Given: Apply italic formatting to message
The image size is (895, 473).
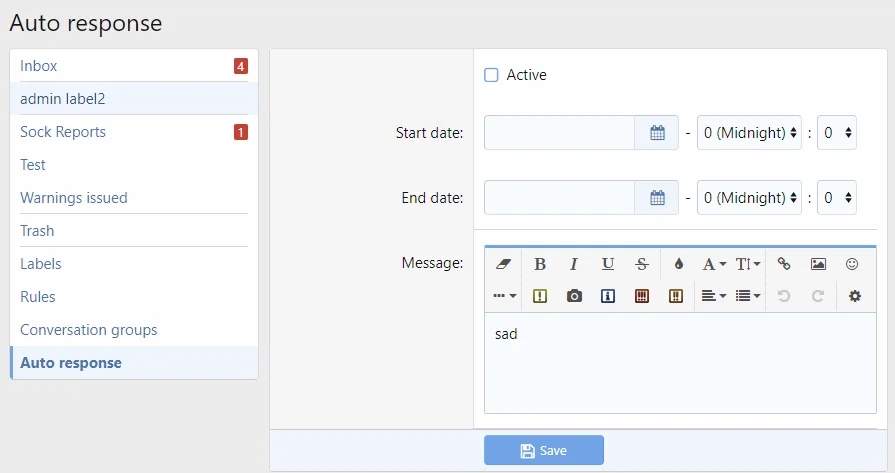Looking at the screenshot, I should pyautogui.click(x=574, y=264).
